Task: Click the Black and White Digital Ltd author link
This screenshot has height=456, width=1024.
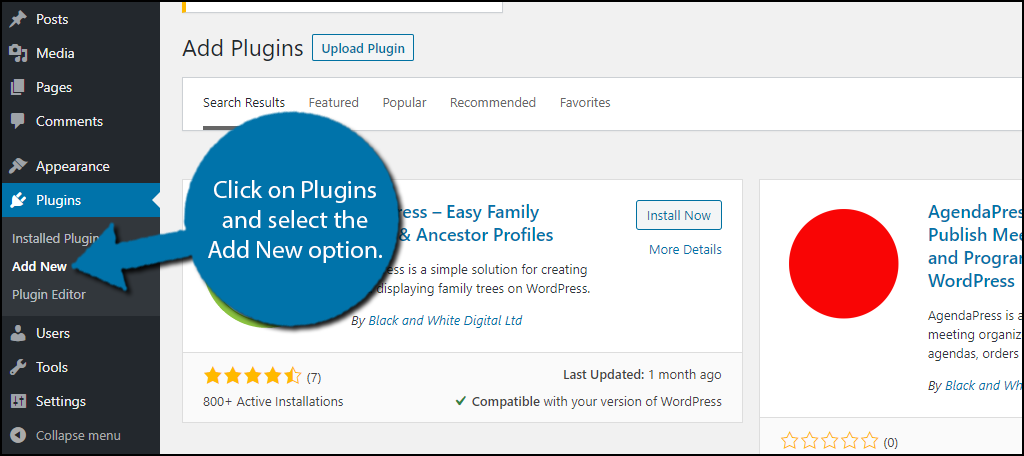Action: (444, 320)
